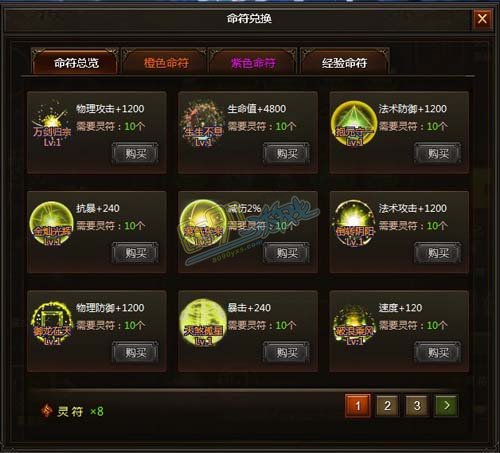Purchase the 速度+120 talisman

pyautogui.click(x=438, y=352)
